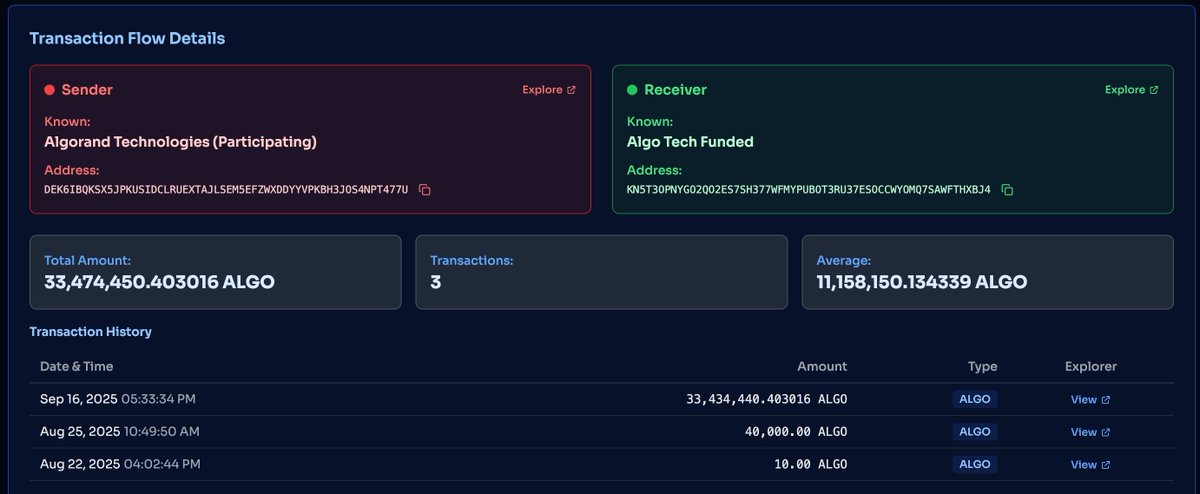Click the transactions count value 3
Image resolution: width=1200 pixels, height=494 pixels.
[436, 283]
